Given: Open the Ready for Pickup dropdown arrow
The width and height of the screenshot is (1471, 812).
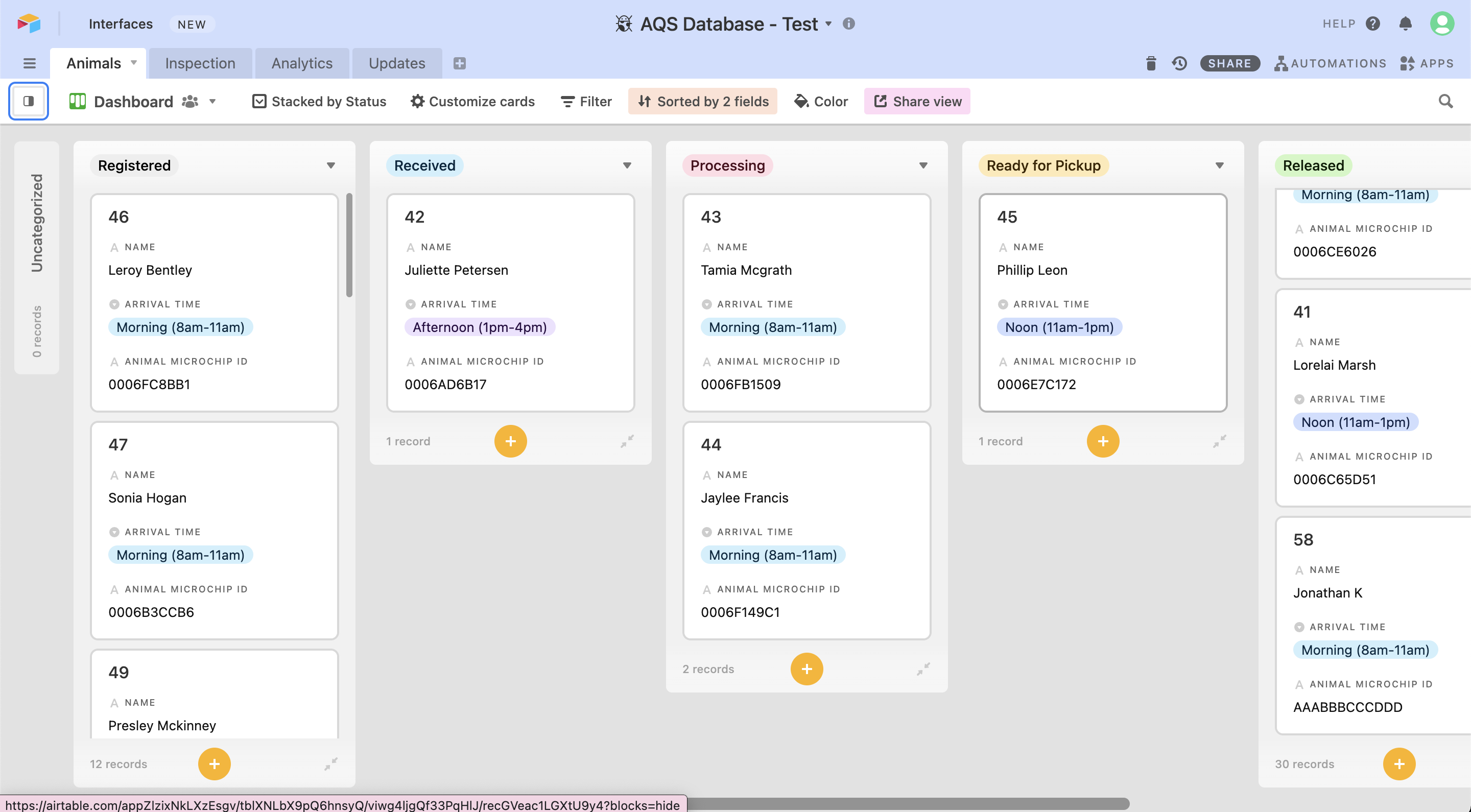Looking at the screenshot, I should coord(1219,165).
